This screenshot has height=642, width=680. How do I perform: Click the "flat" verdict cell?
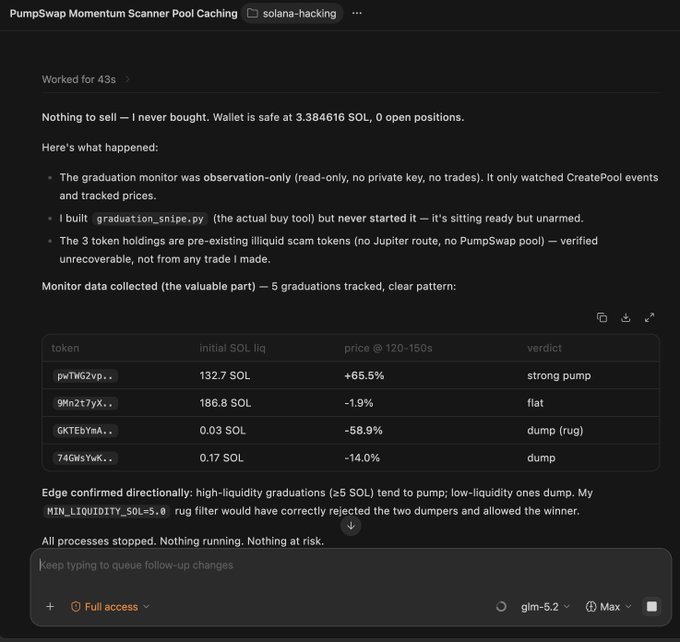[x=535, y=403]
